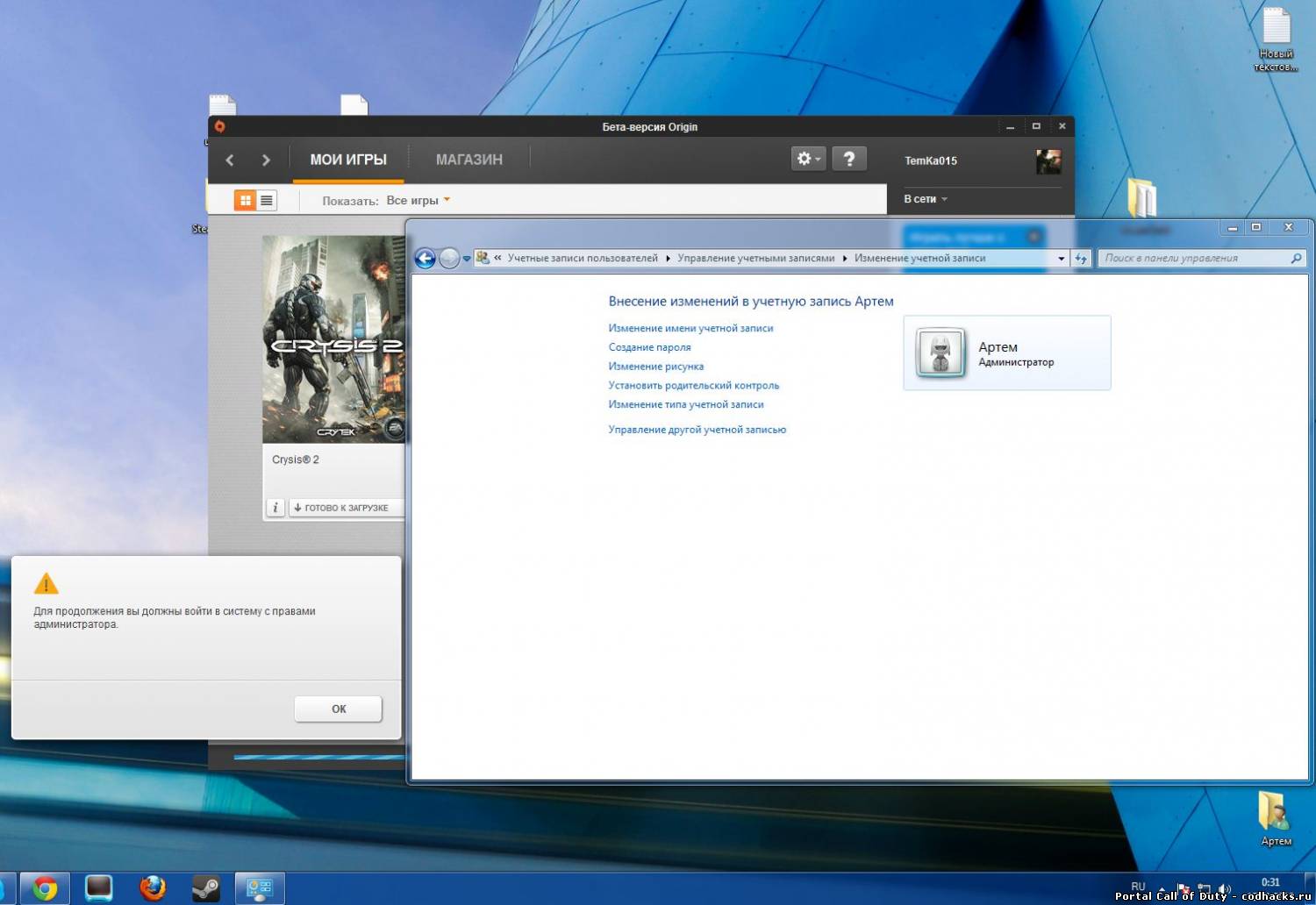Select the desktop folder icon above Control Panel
The image size is (1316, 905).
pos(1141,197)
